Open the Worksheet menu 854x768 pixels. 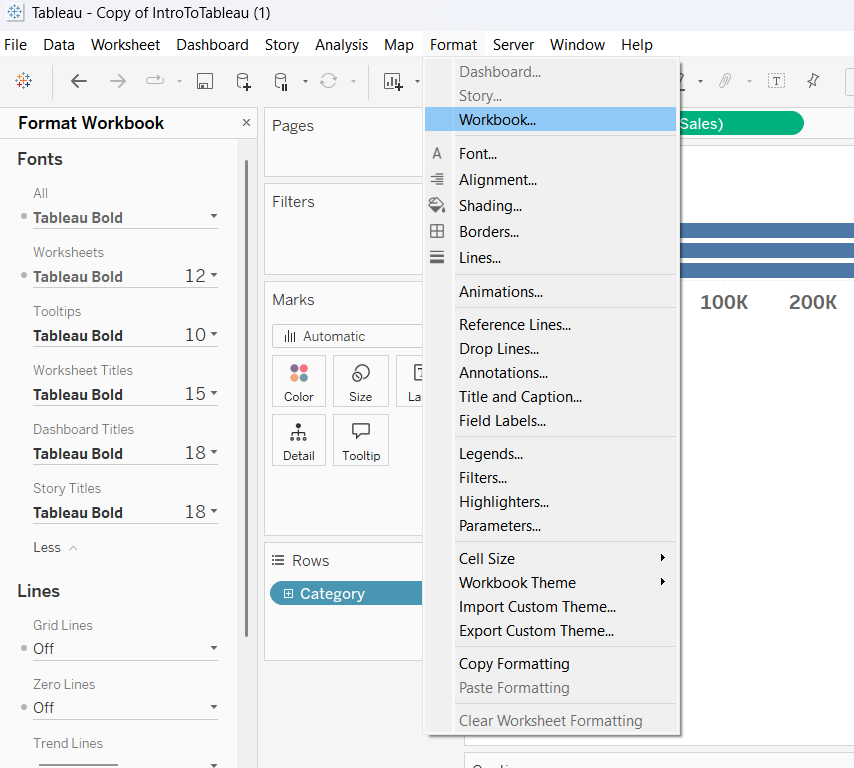pos(125,45)
